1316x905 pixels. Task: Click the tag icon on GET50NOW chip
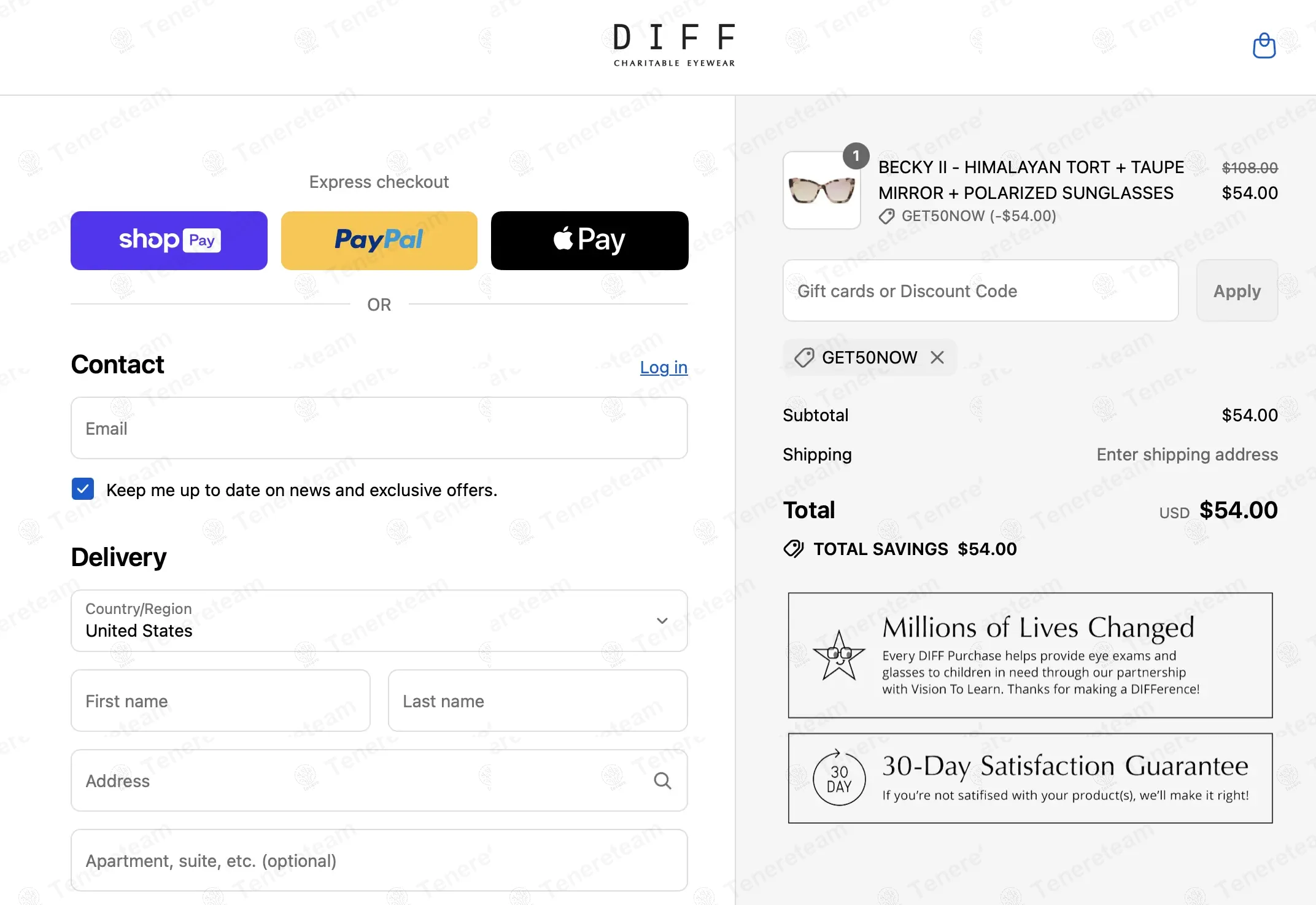coord(803,357)
